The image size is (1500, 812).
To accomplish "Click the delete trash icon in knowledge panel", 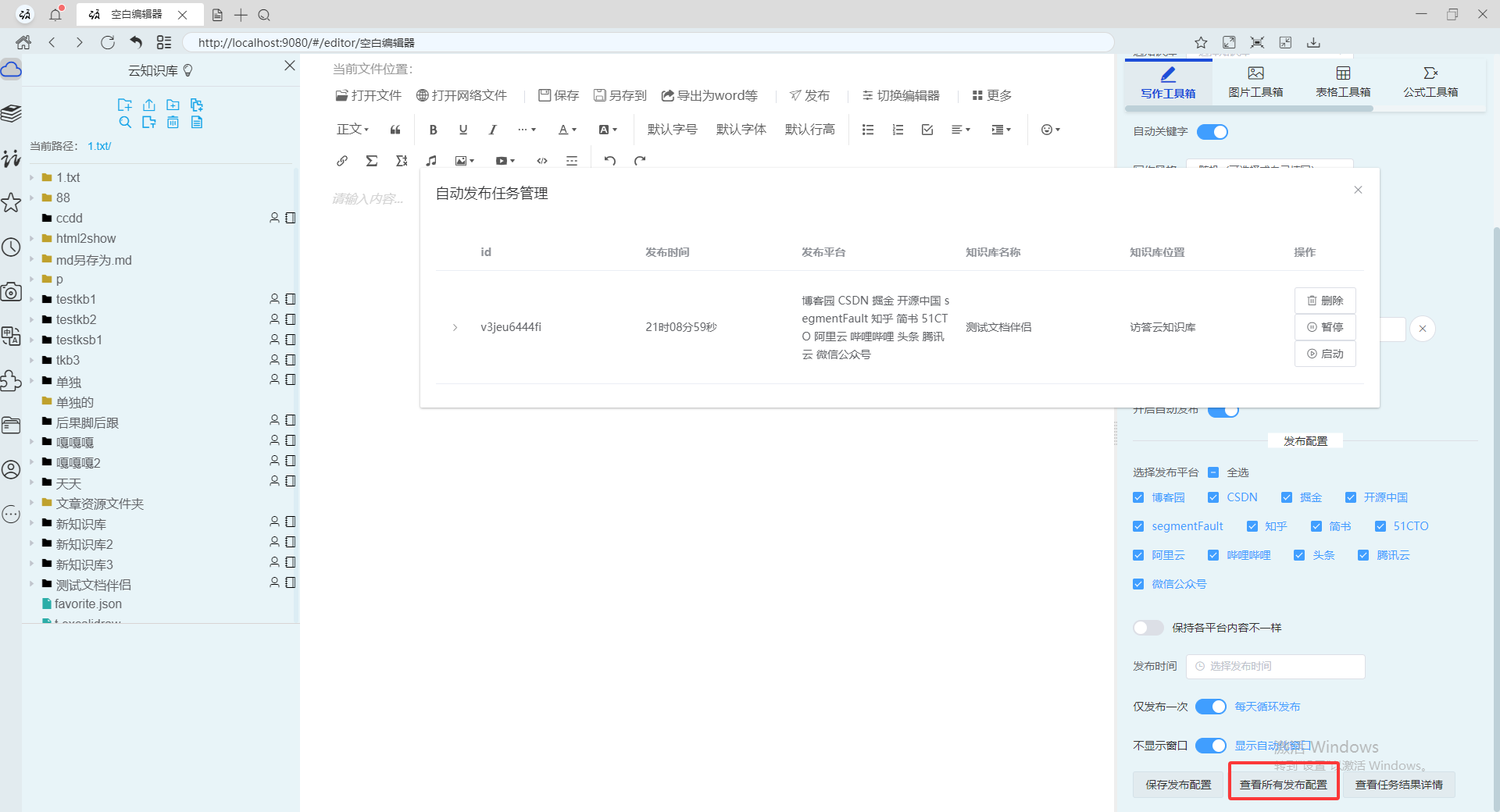I will [173, 123].
